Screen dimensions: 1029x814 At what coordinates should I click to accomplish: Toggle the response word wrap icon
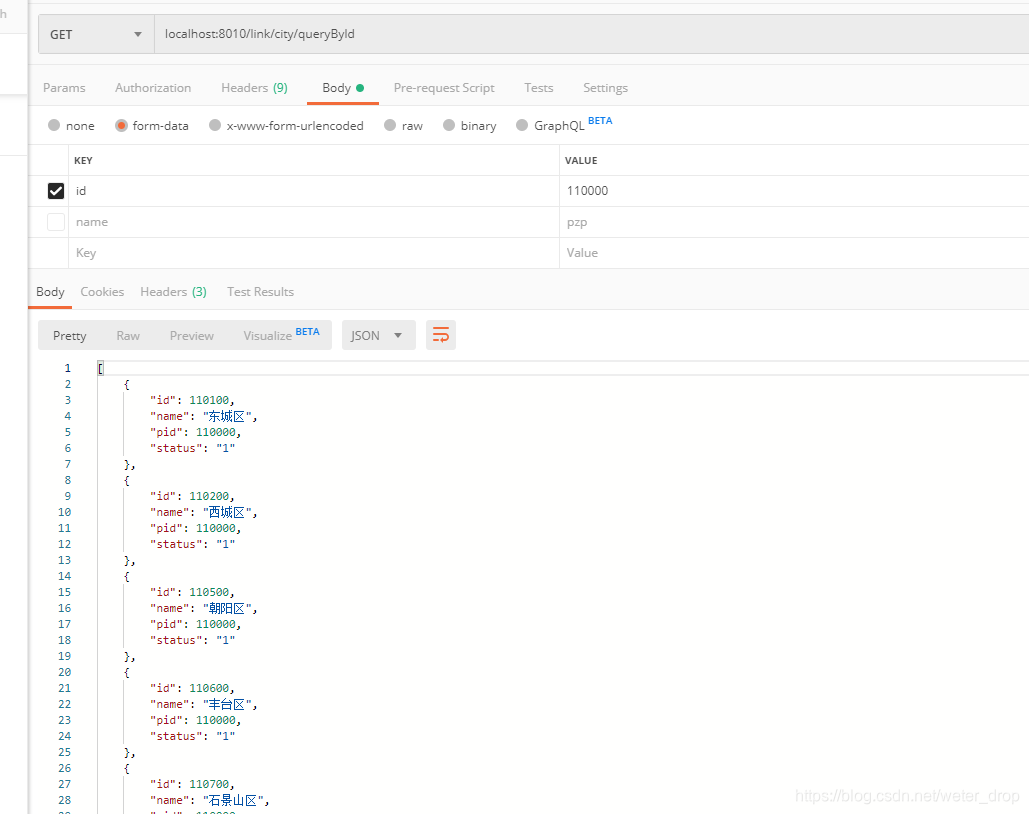click(440, 335)
